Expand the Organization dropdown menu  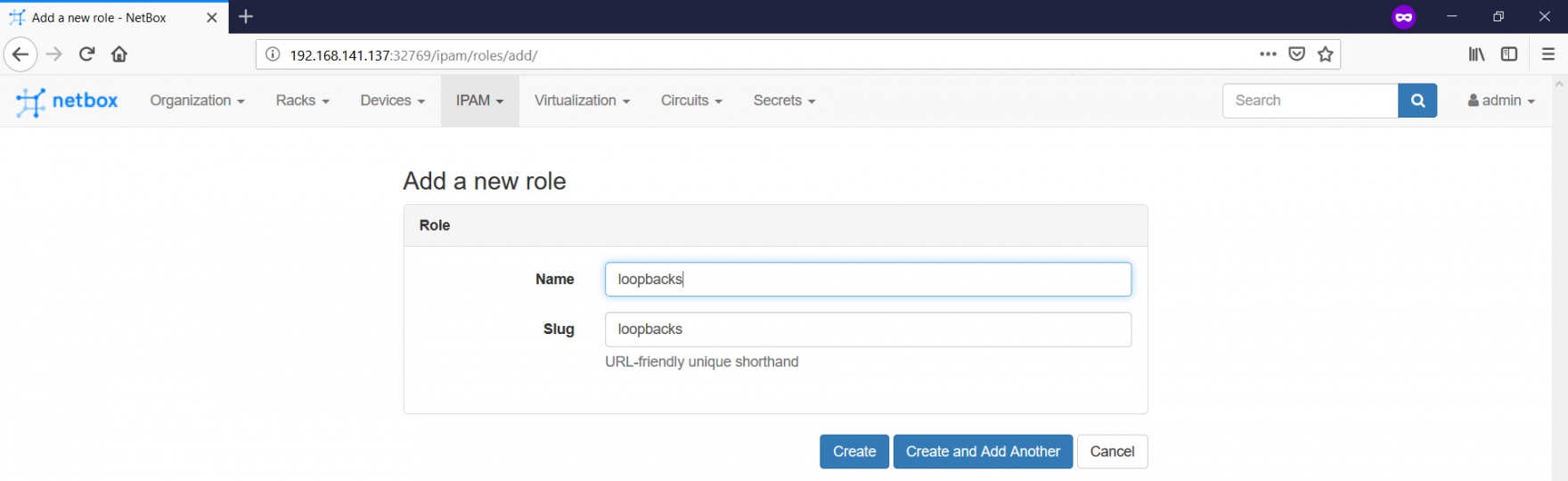(x=197, y=101)
